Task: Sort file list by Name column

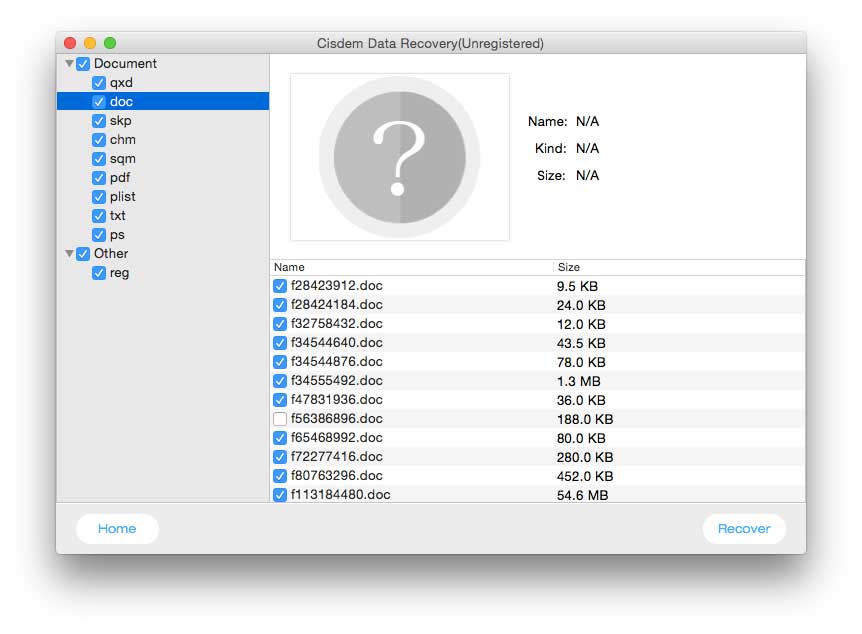Action: (412, 267)
